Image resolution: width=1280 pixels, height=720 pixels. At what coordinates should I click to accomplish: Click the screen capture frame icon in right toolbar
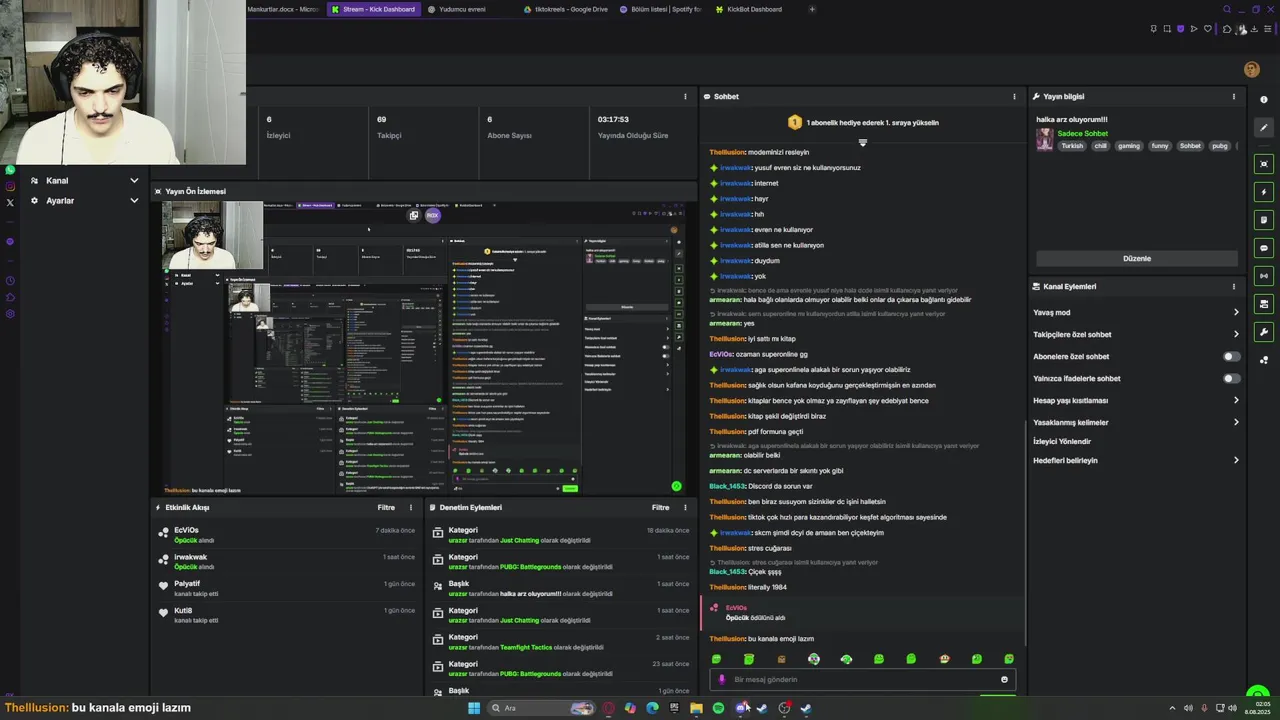click(1264, 164)
